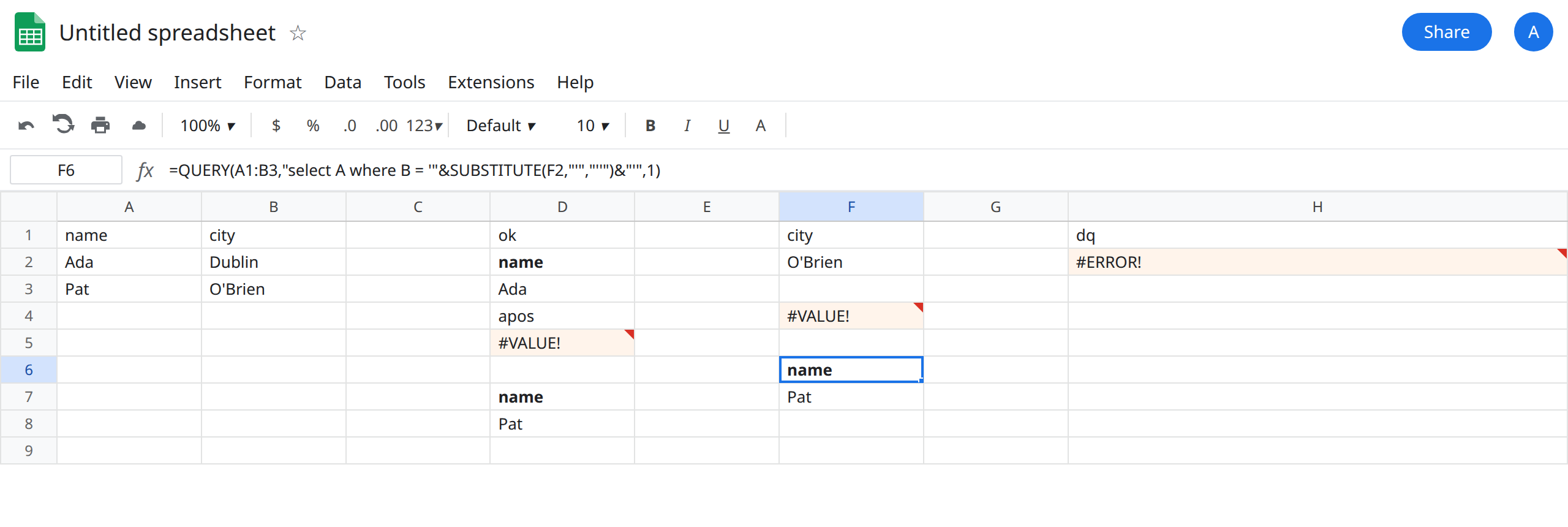Click the Redo arrow icon
The image size is (1568, 527).
pos(63,124)
